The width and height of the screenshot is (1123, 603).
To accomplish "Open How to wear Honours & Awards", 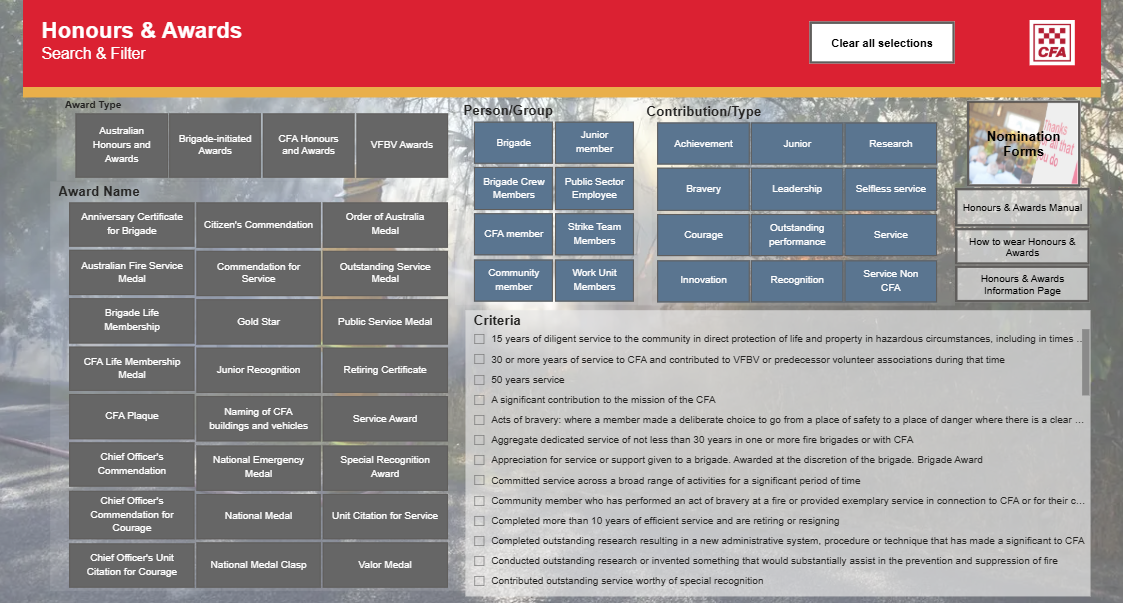I will (x=1022, y=247).
